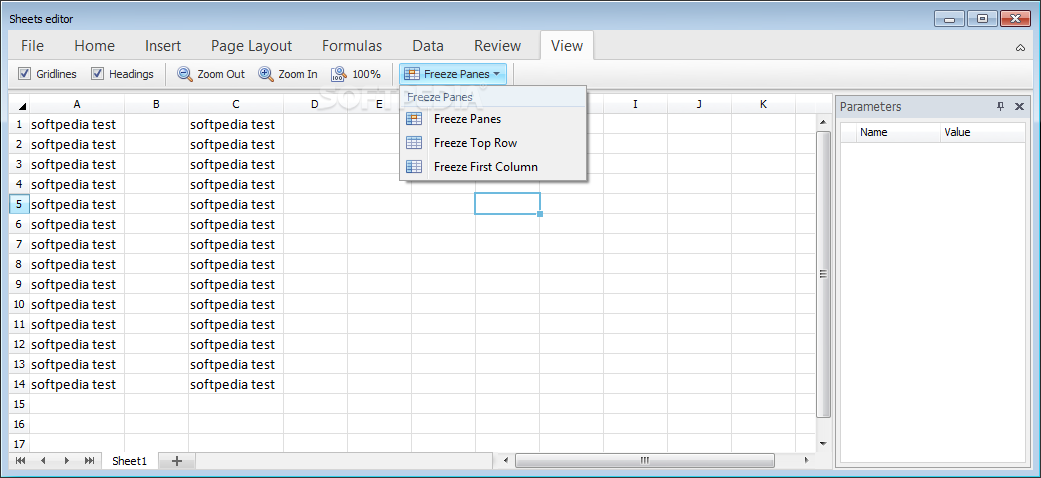This screenshot has height=478, width=1041.
Task: Select column I header
Action: (x=635, y=104)
